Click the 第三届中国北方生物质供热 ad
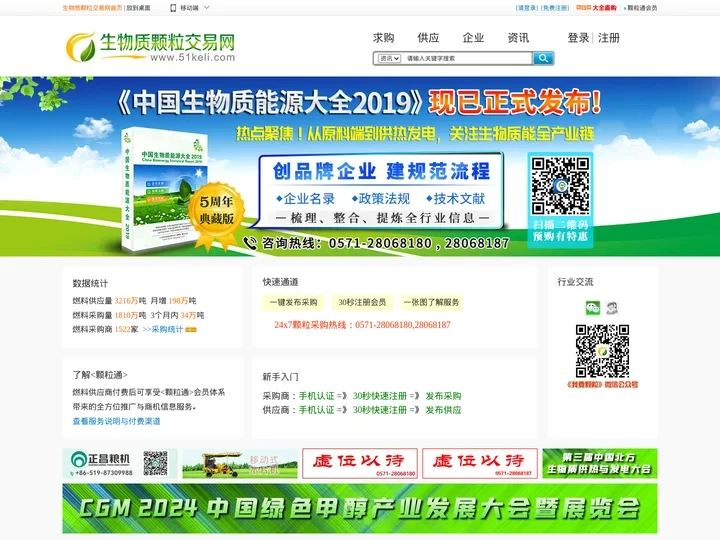 600,463
